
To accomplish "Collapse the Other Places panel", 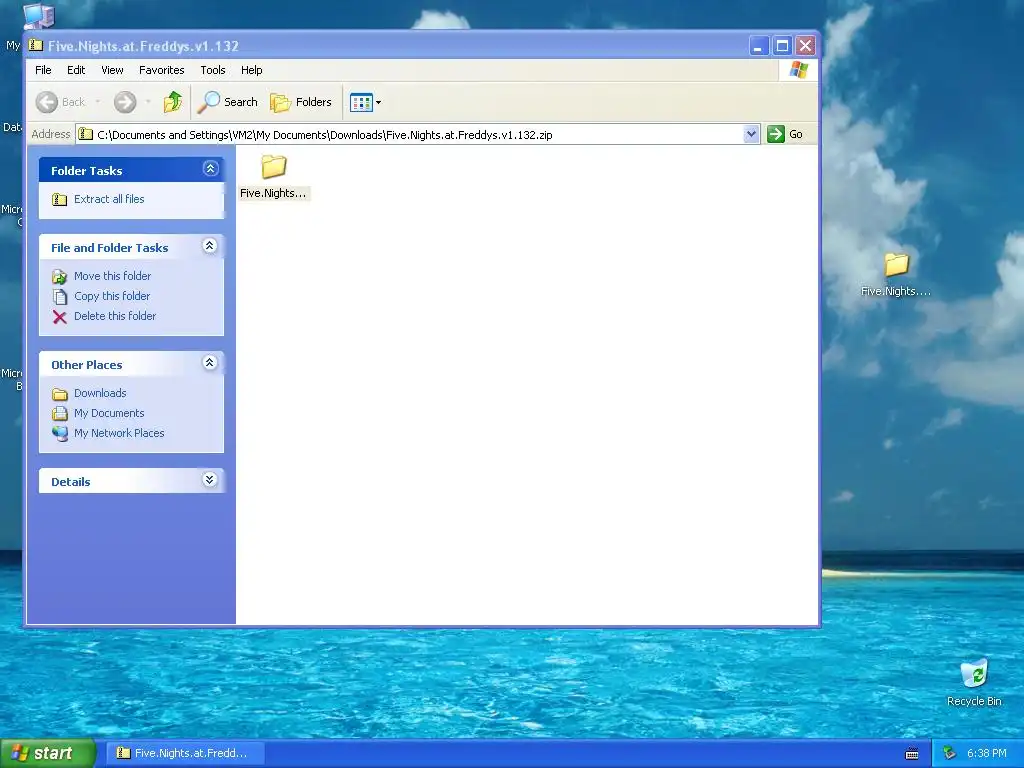I will pyautogui.click(x=210, y=363).
